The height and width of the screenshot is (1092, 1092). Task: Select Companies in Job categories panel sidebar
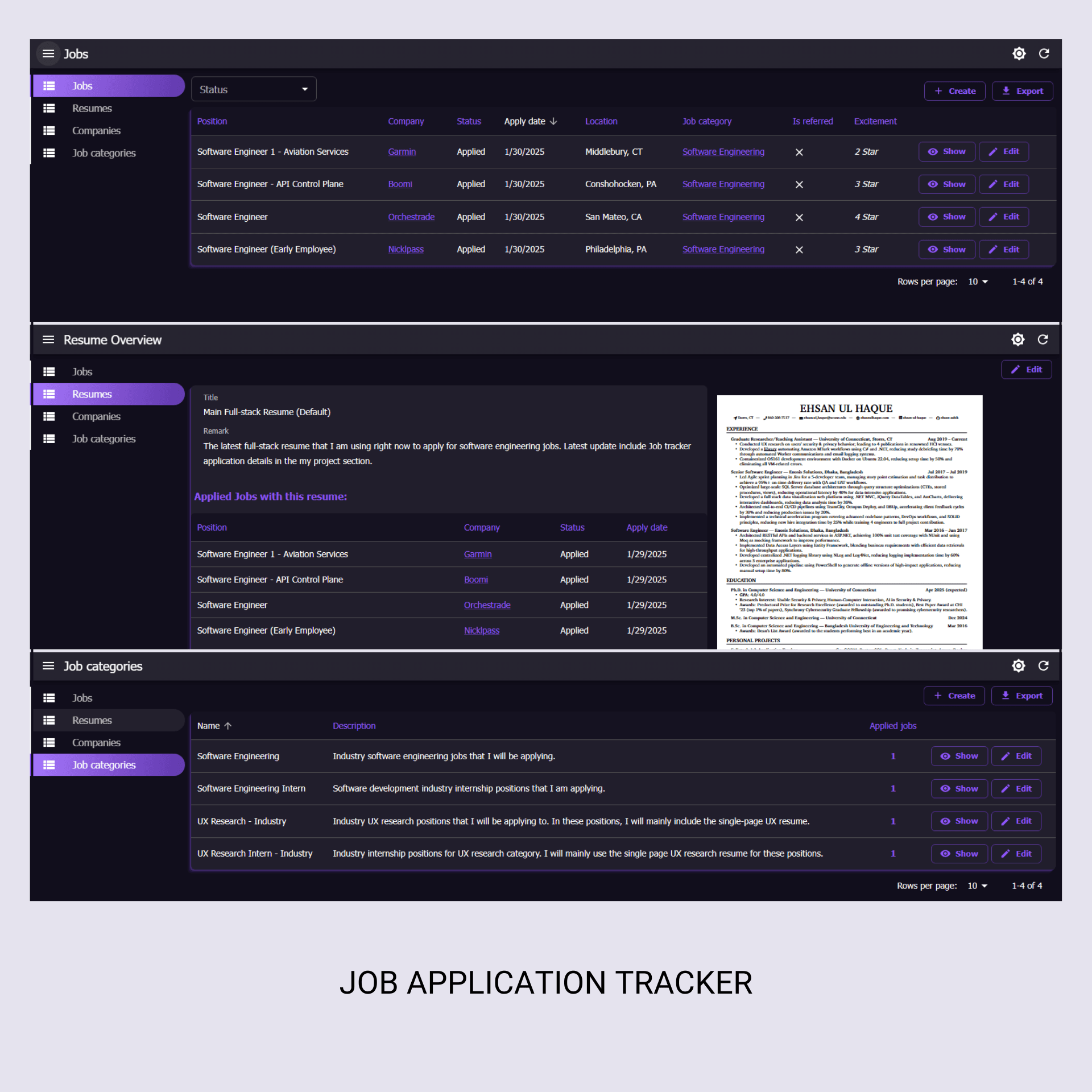coord(108,743)
